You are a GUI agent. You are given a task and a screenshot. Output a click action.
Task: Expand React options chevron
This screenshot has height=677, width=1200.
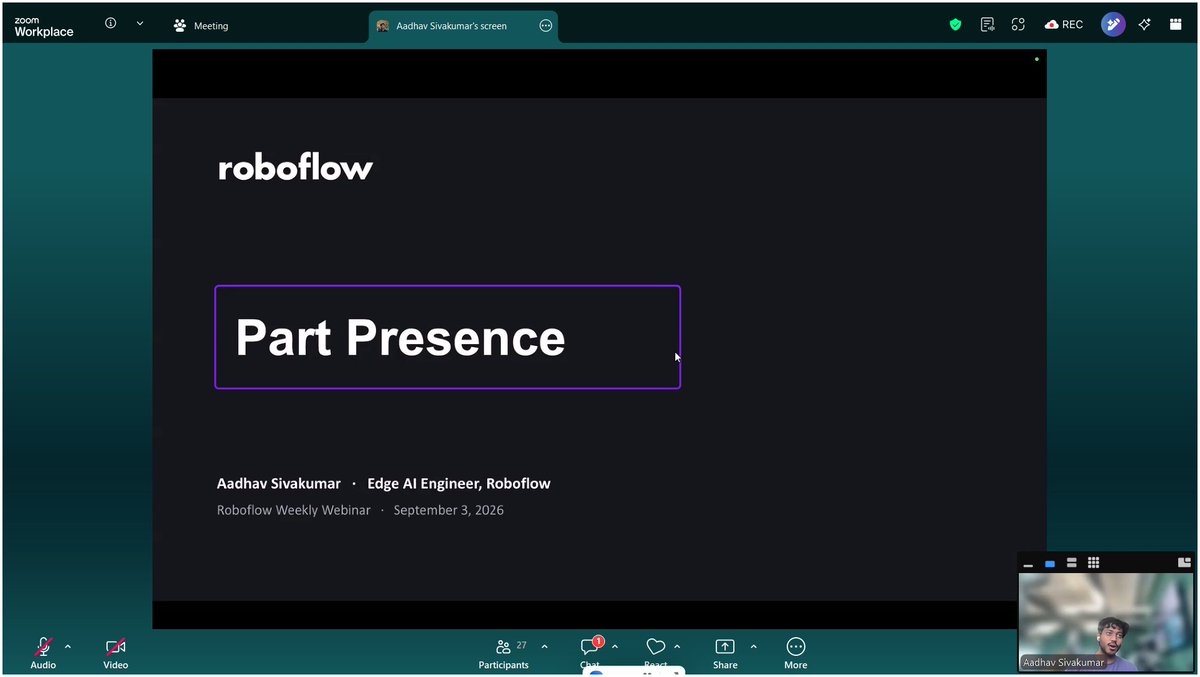(x=677, y=647)
